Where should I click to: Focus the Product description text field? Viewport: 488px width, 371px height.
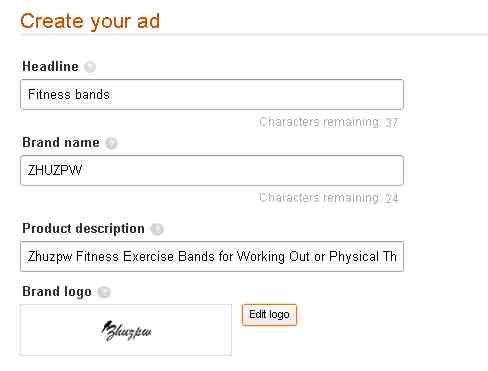(x=212, y=256)
